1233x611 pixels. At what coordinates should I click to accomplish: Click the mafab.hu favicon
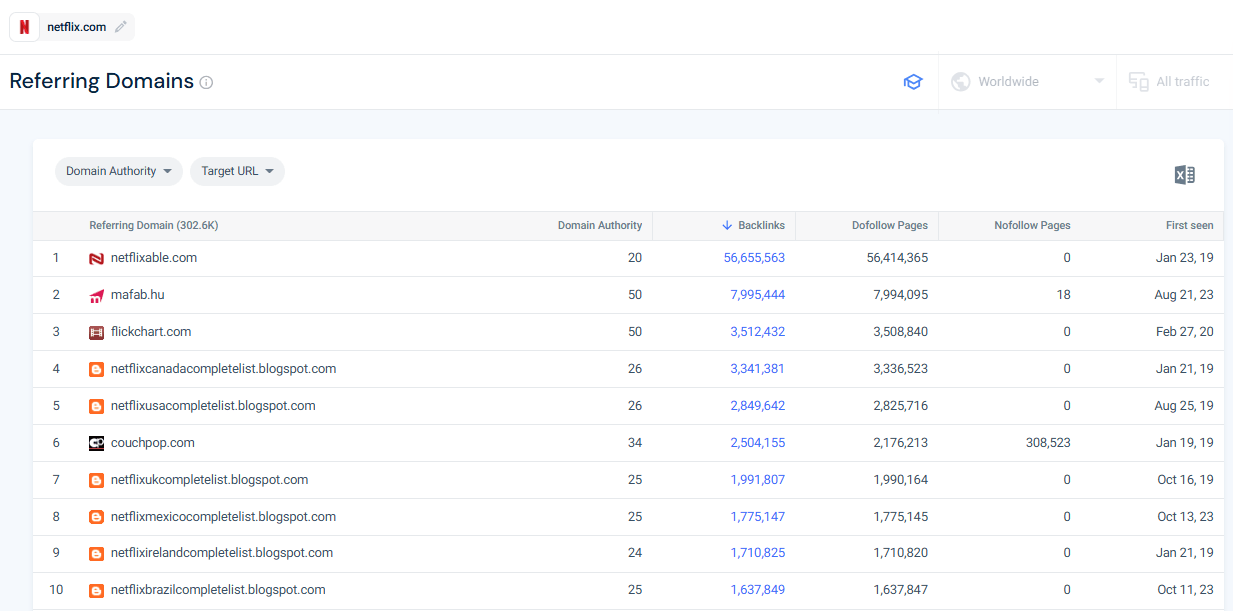coord(96,295)
